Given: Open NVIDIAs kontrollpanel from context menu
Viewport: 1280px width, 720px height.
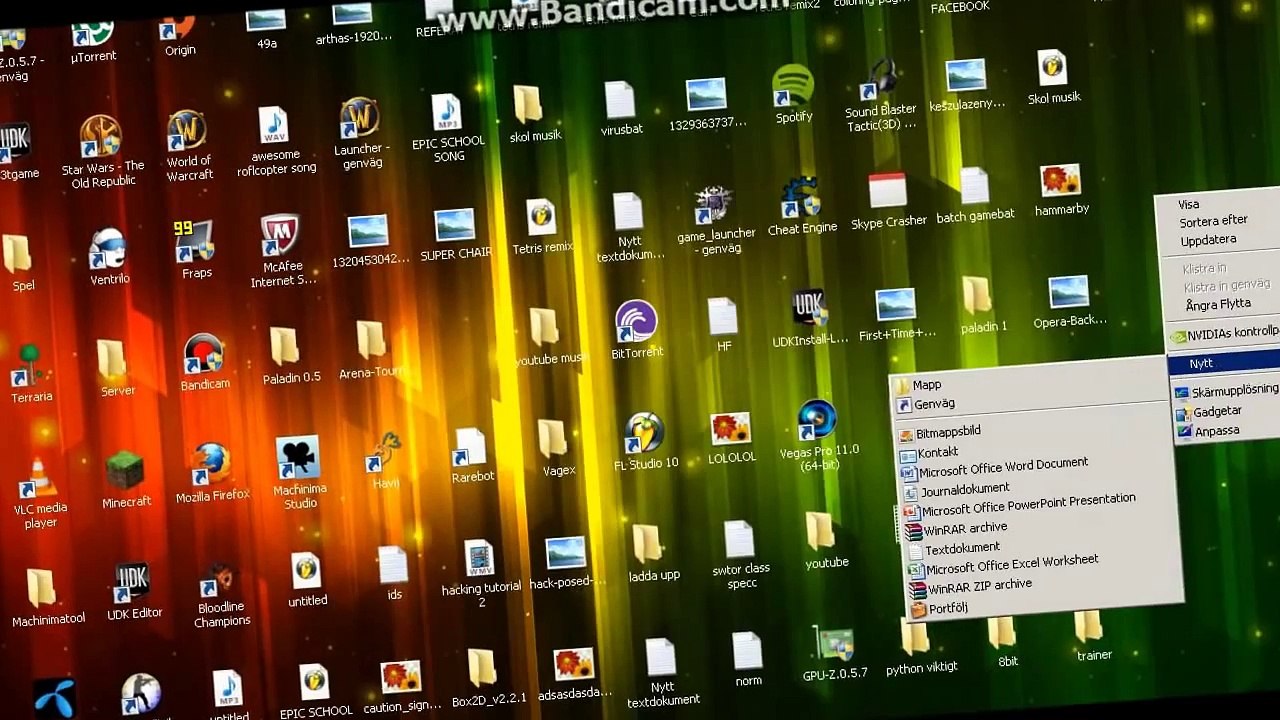Looking at the screenshot, I should (1226, 334).
